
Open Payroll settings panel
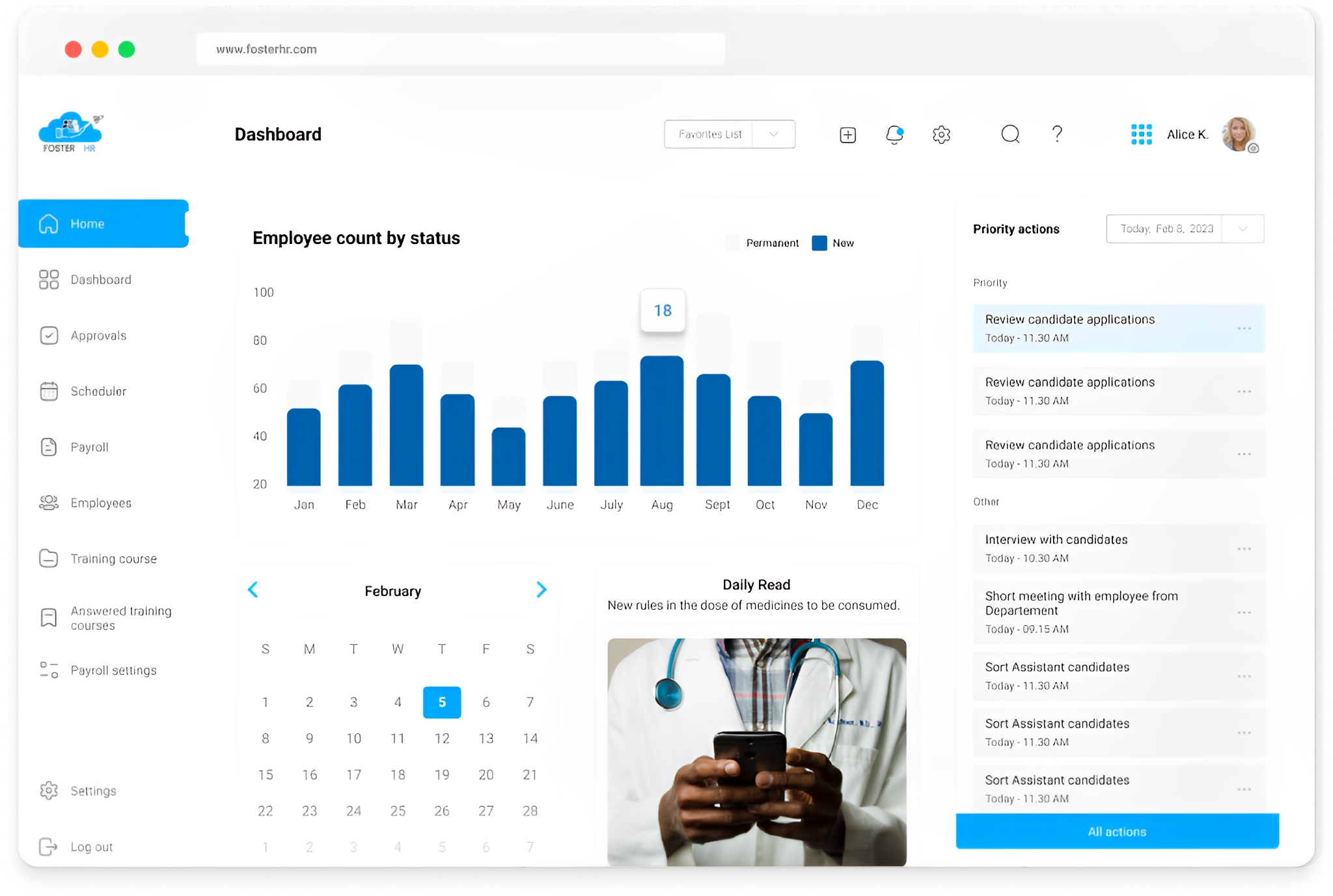113,670
